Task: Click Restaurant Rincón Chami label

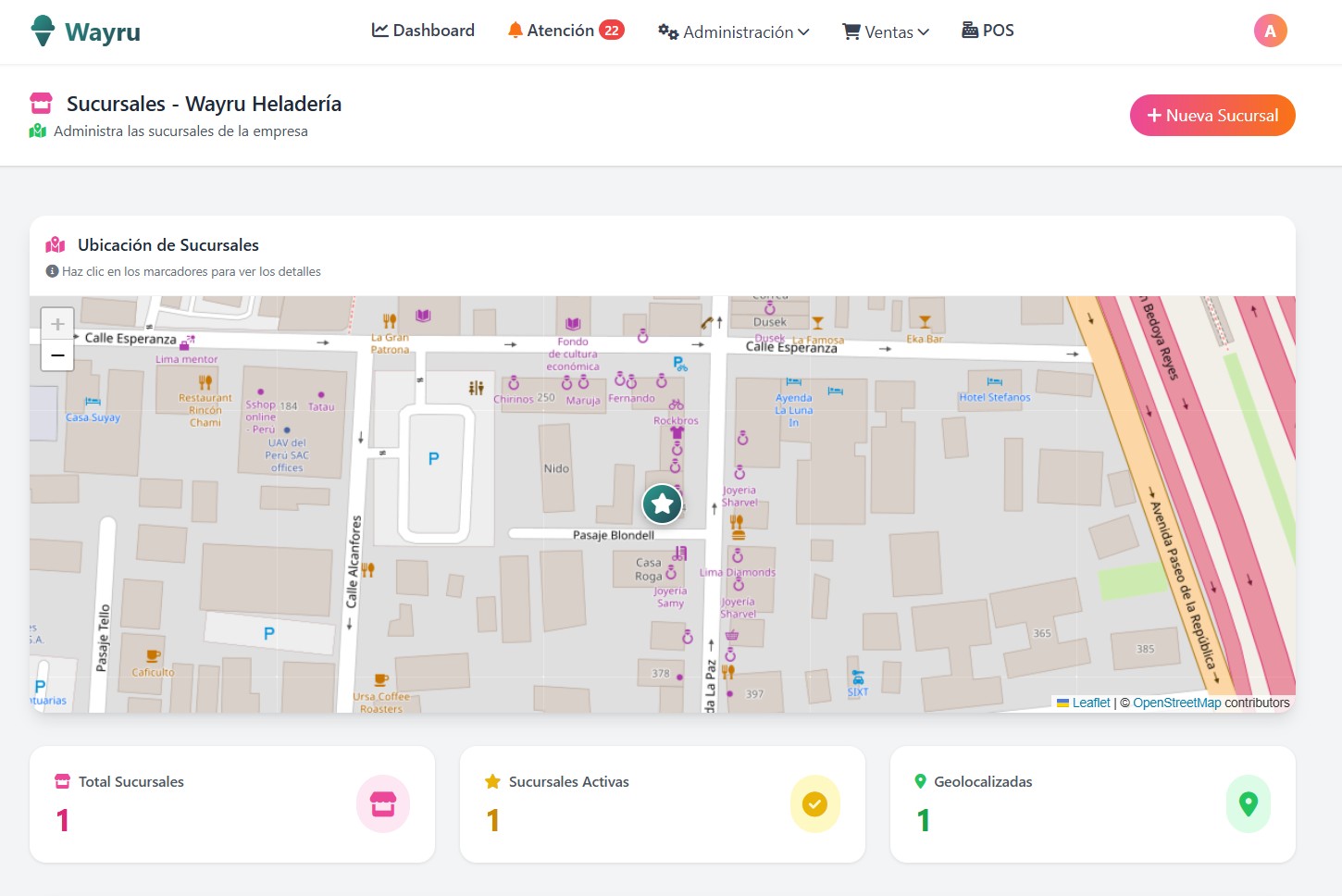Action: tap(205, 410)
